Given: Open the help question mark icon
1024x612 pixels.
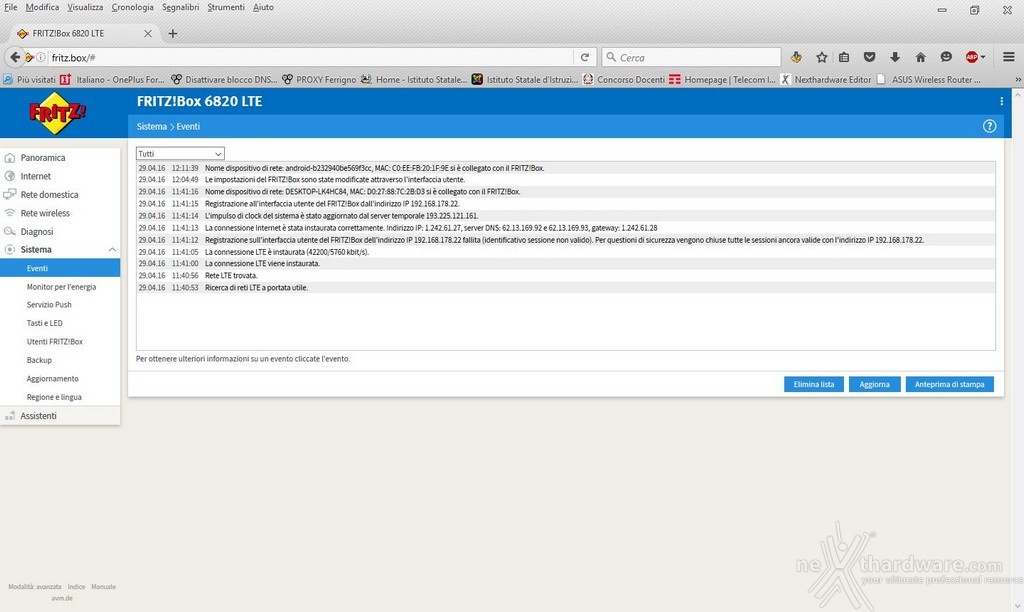Looking at the screenshot, I should (x=989, y=126).
